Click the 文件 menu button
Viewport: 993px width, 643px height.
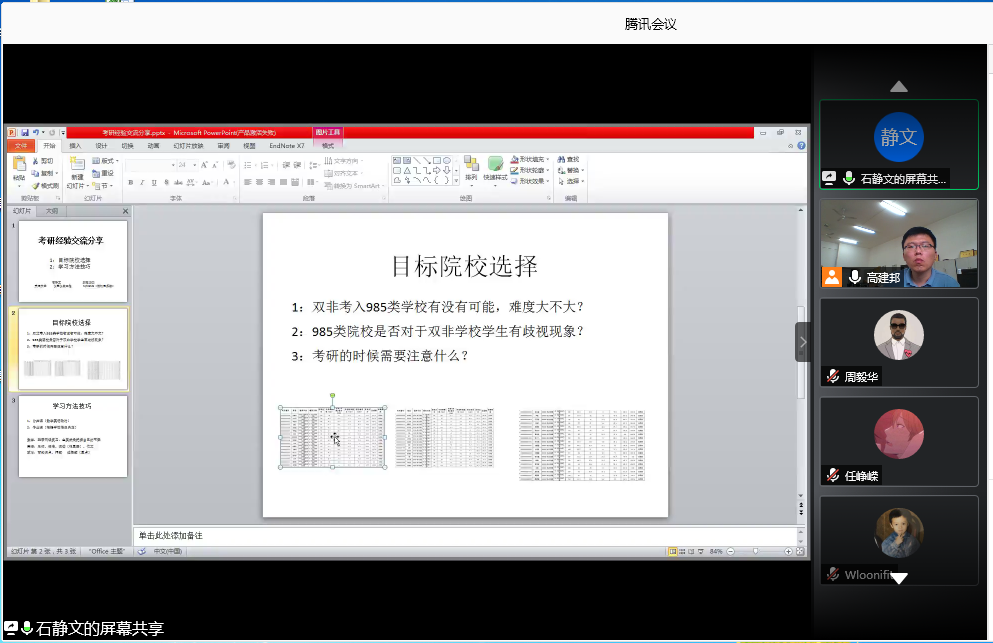21,146
